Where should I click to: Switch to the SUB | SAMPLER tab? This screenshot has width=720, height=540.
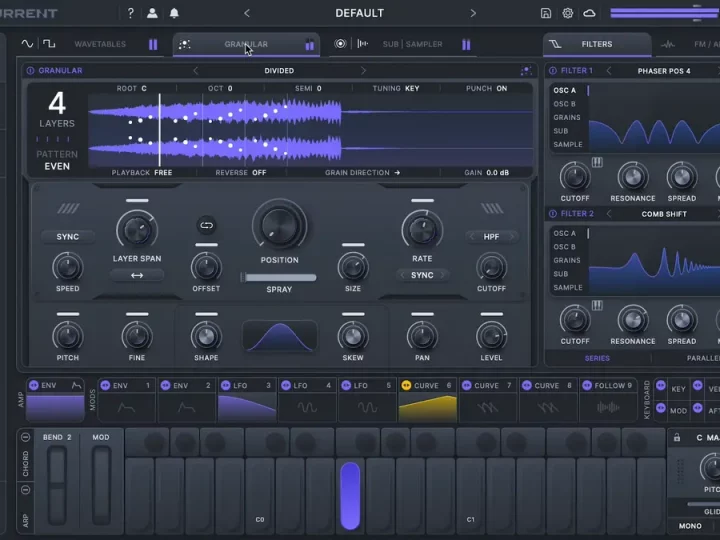pyautogui.click(x=412, y=44)
